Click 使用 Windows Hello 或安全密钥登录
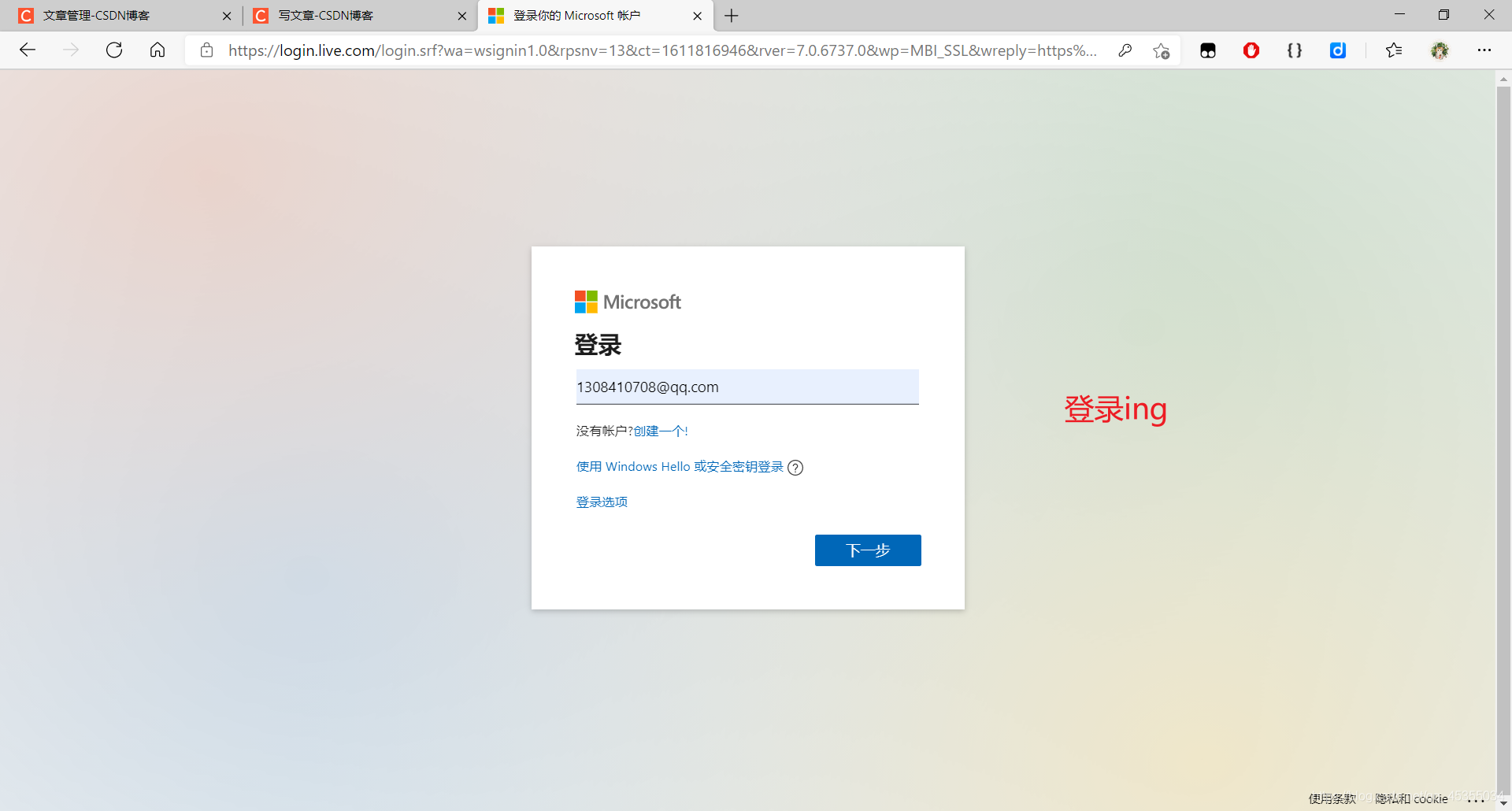The image size is (1512, 811). 680,467
